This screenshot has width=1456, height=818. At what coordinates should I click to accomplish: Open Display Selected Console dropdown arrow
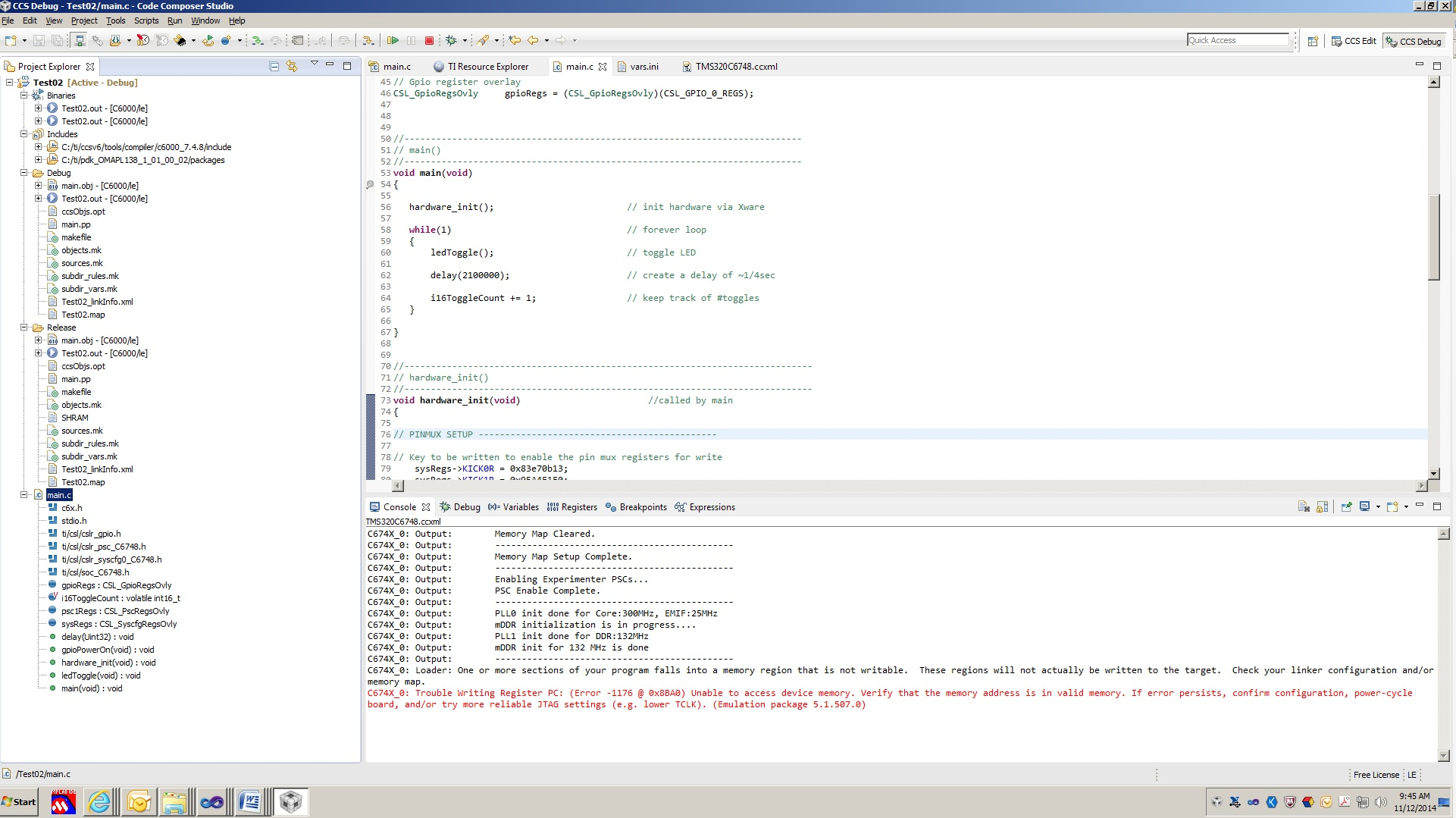pos(1378,507)
